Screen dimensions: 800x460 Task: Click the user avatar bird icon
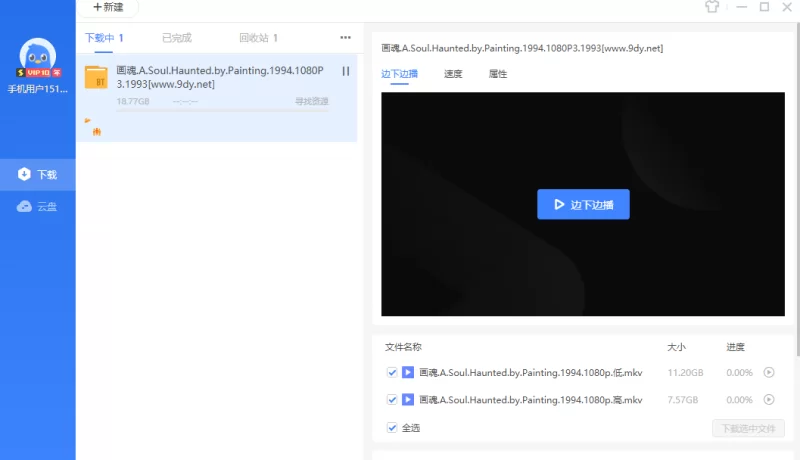coord(37,55)
